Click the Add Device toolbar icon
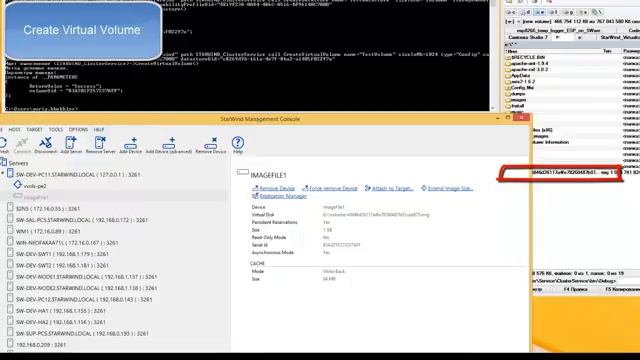 [131, 143]
